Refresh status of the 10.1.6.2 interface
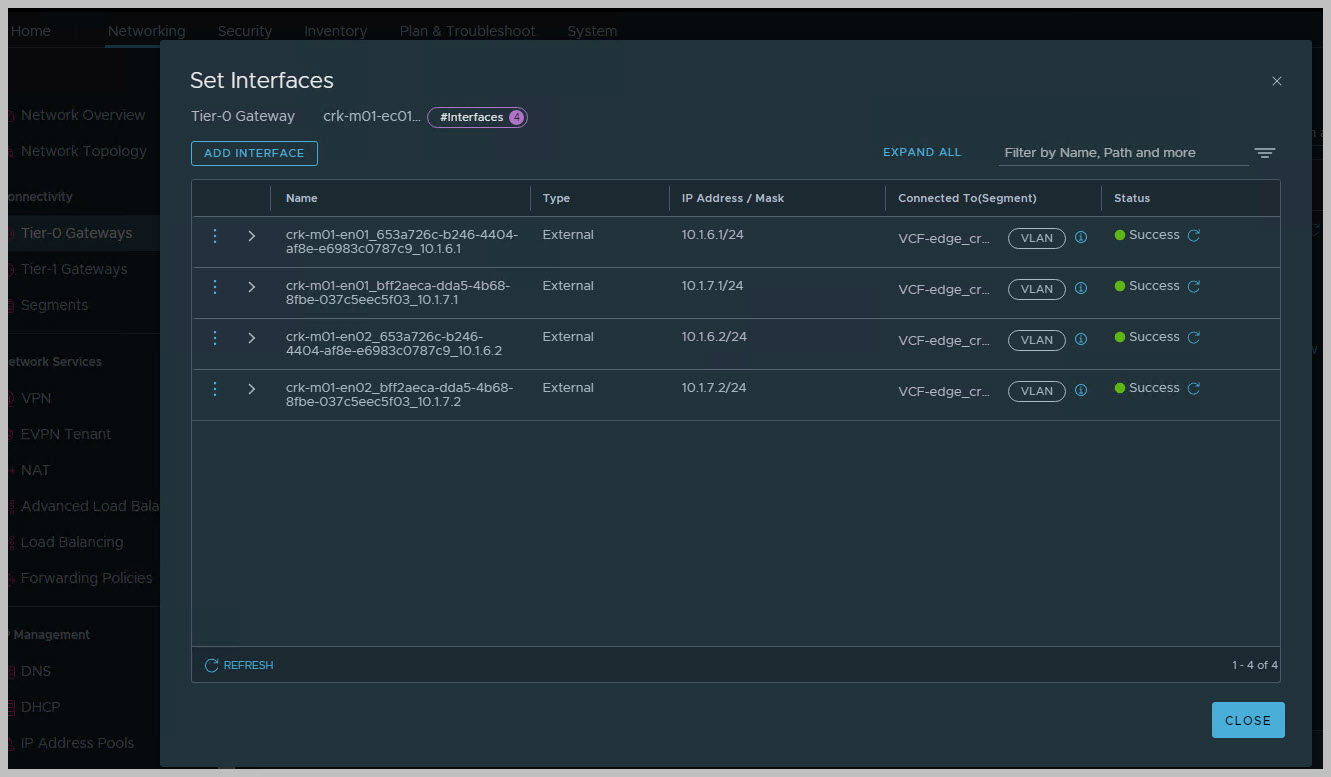This screenshot has width=1331, height=777. [1193, 338]
